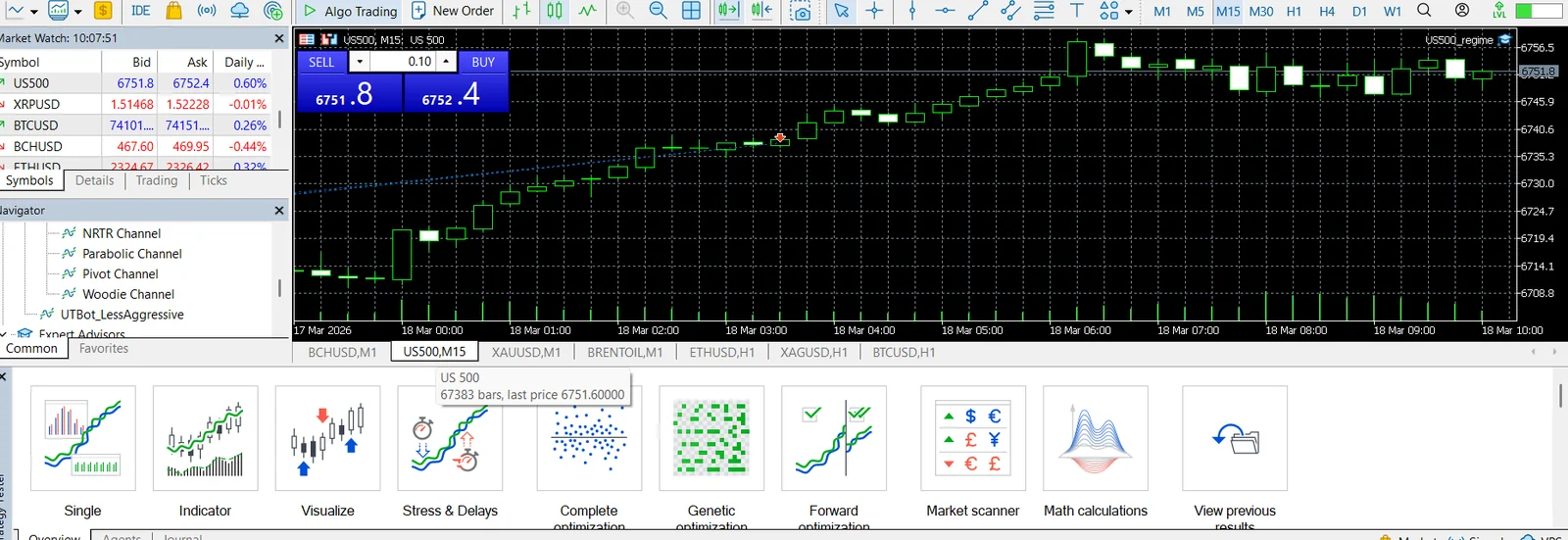Click the US500_regime indicator icon on chart

point(1504,40)
